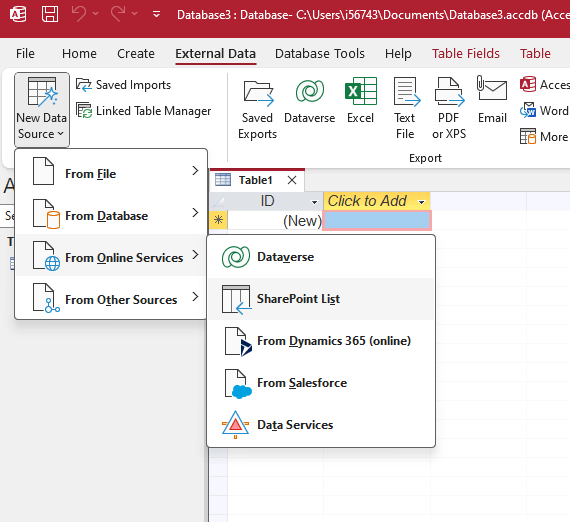
Task: Open the ID column dropdown arrow
Action: [314, 202]
